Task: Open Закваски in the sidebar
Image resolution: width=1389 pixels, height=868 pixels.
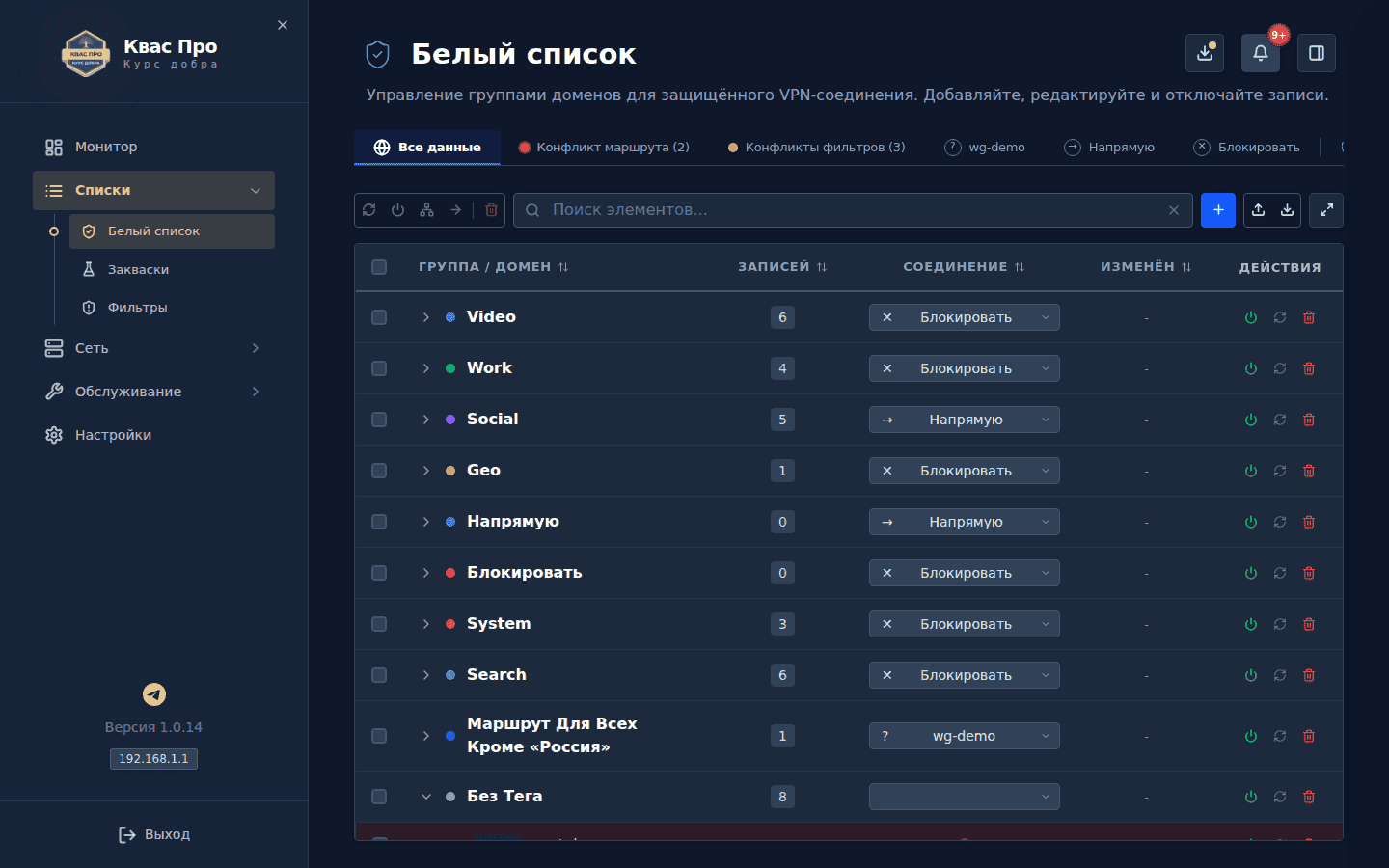Action: (172, 270)
